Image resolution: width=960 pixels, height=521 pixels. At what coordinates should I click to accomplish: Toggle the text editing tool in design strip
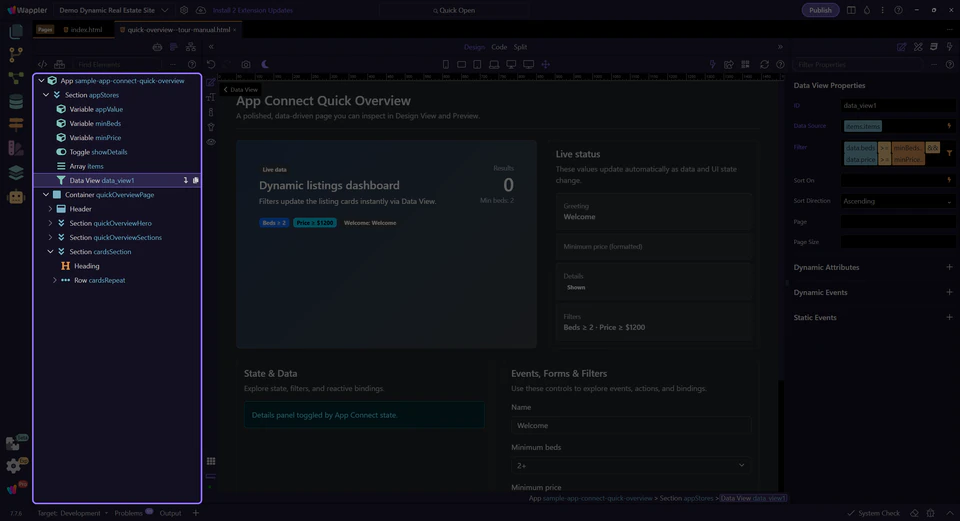pos(211,97)
